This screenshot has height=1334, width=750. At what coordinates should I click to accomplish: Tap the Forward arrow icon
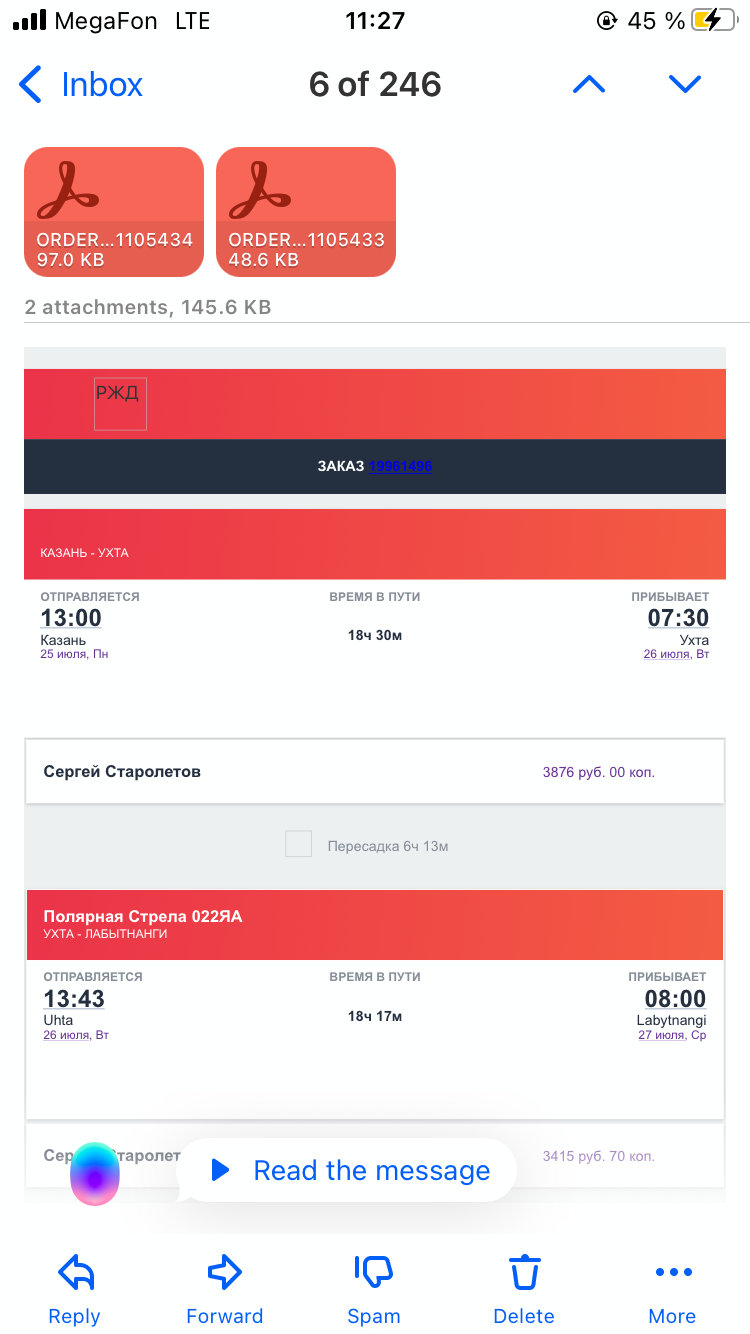tap(224, 1273)
